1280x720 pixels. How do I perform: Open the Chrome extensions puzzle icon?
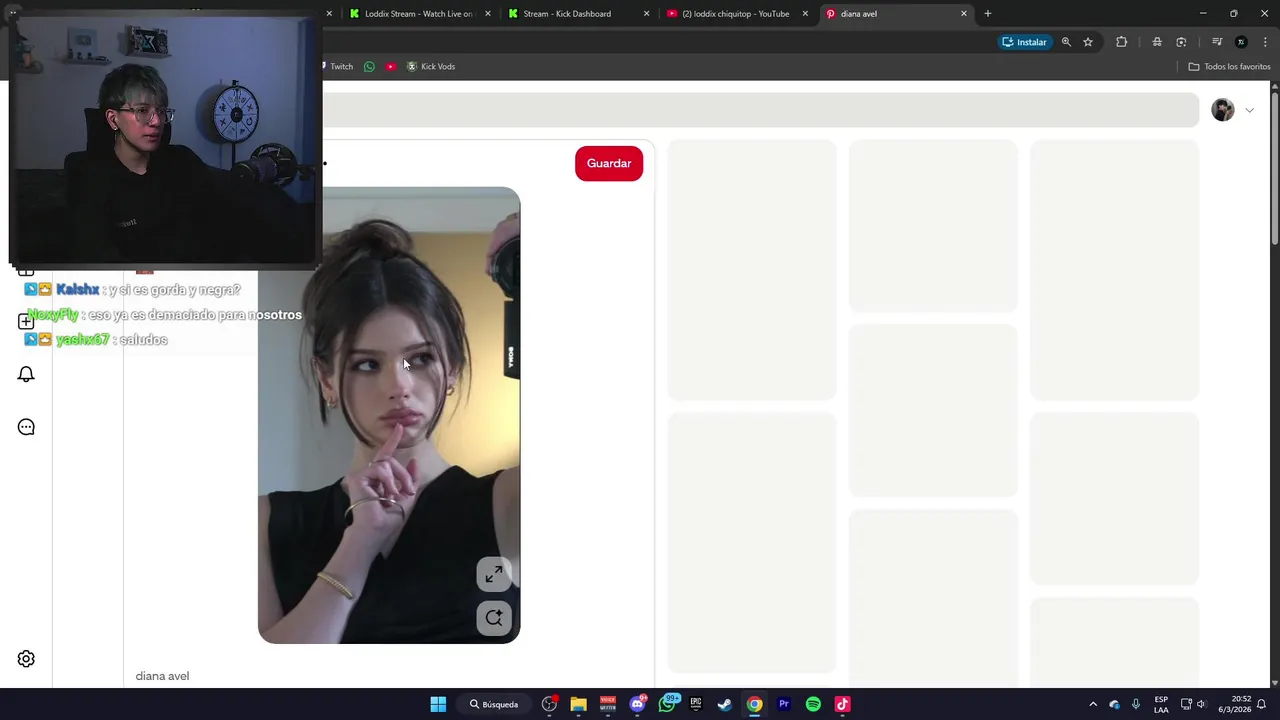pyautogui.click(x=1121, y=42)
